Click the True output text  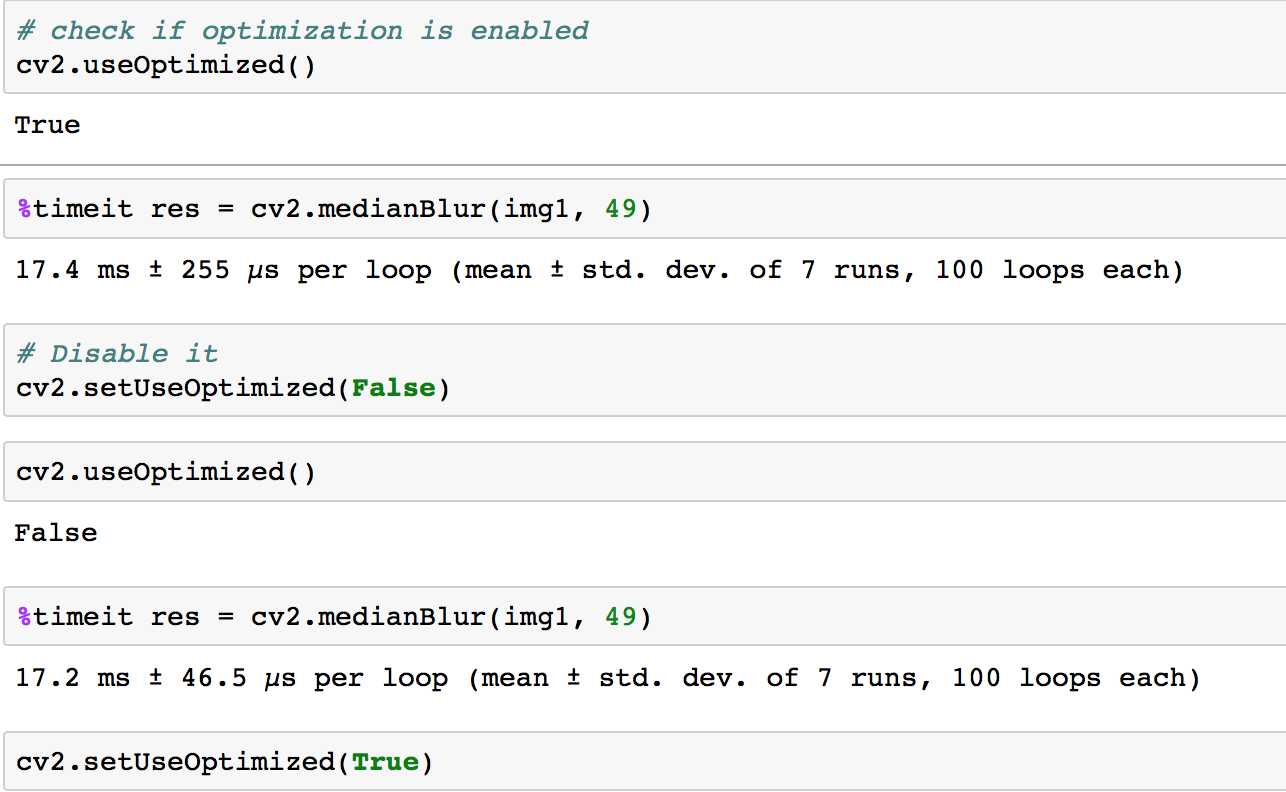click(48, 125)
